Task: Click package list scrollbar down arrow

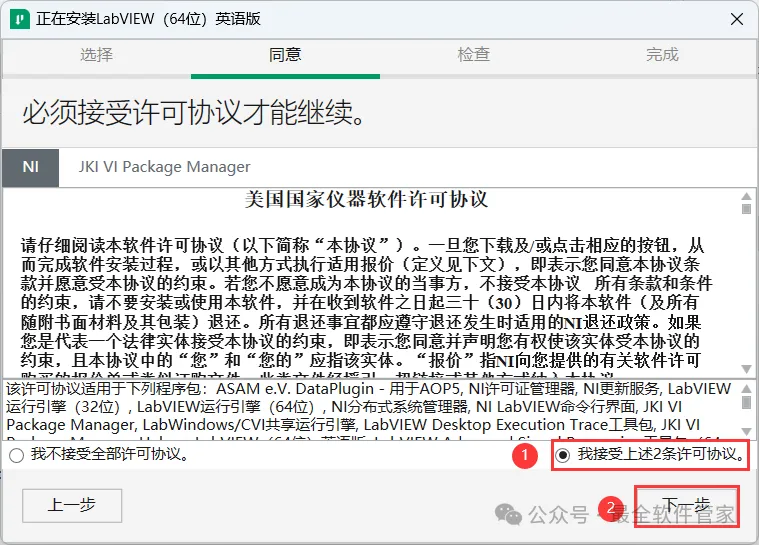Action: tap(746, 431)
